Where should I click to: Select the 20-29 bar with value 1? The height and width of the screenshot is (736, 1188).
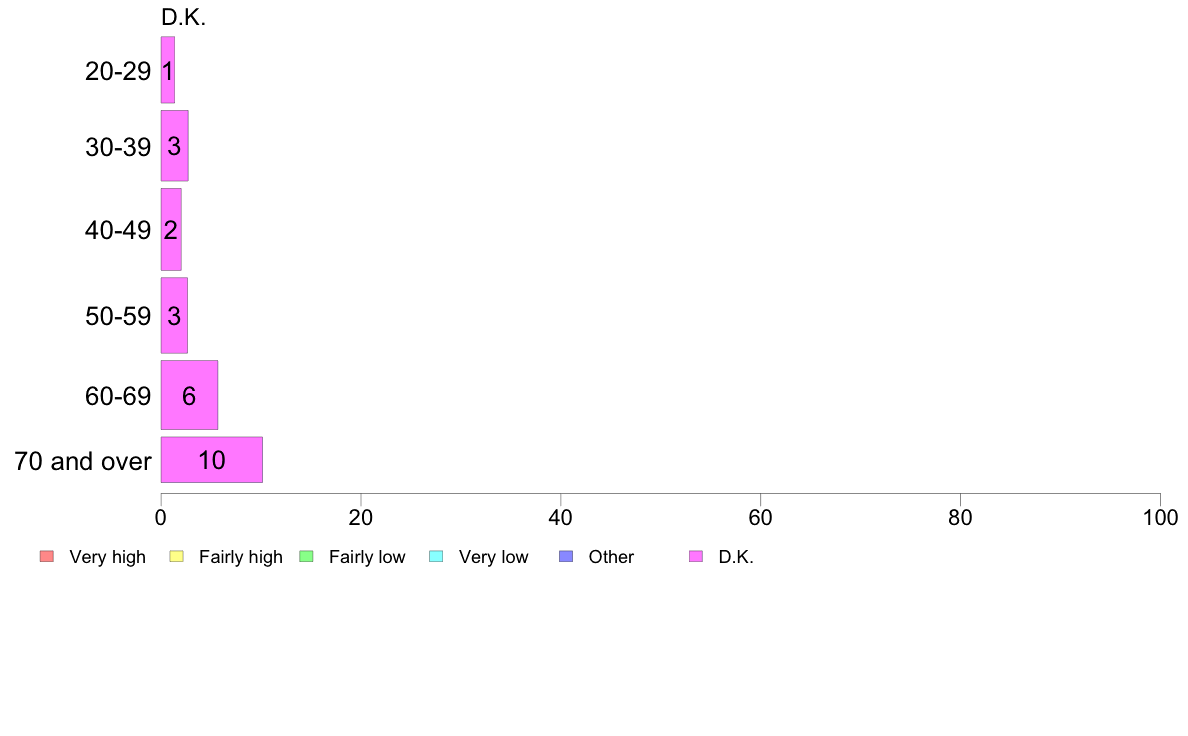point(167,70)
